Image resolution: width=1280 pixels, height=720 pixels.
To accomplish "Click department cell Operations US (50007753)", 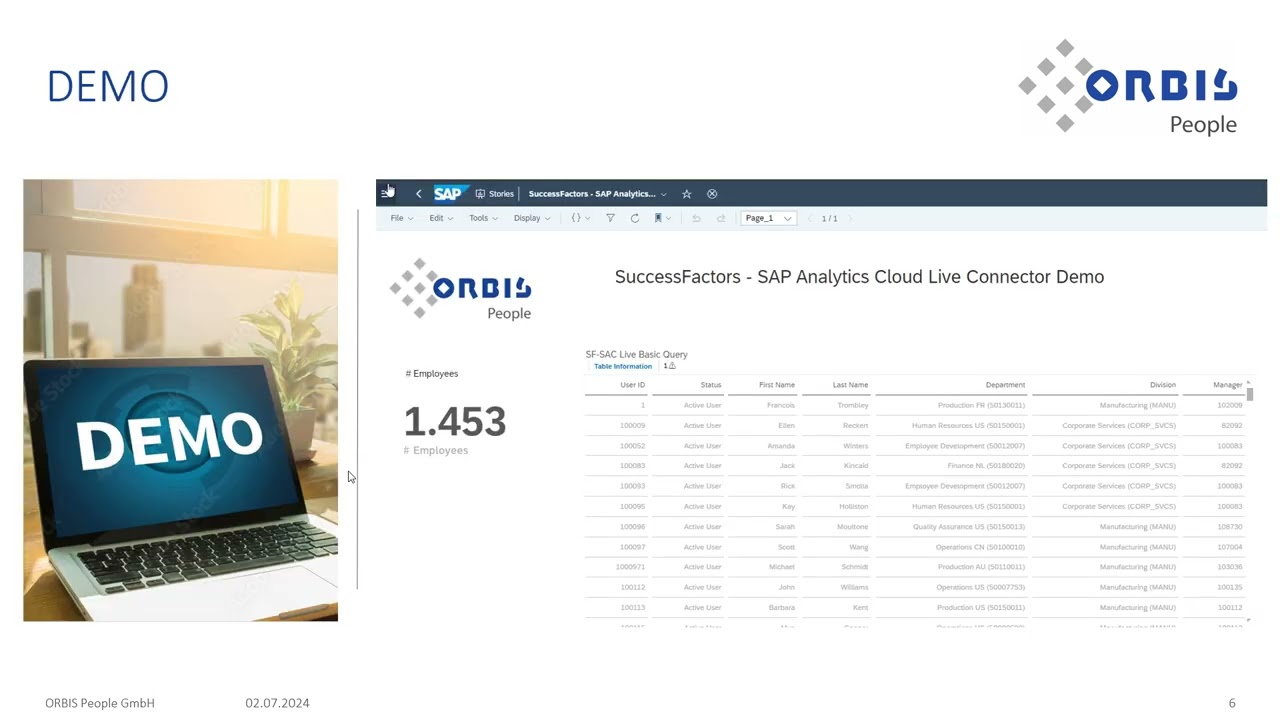I will coord(981,587).
